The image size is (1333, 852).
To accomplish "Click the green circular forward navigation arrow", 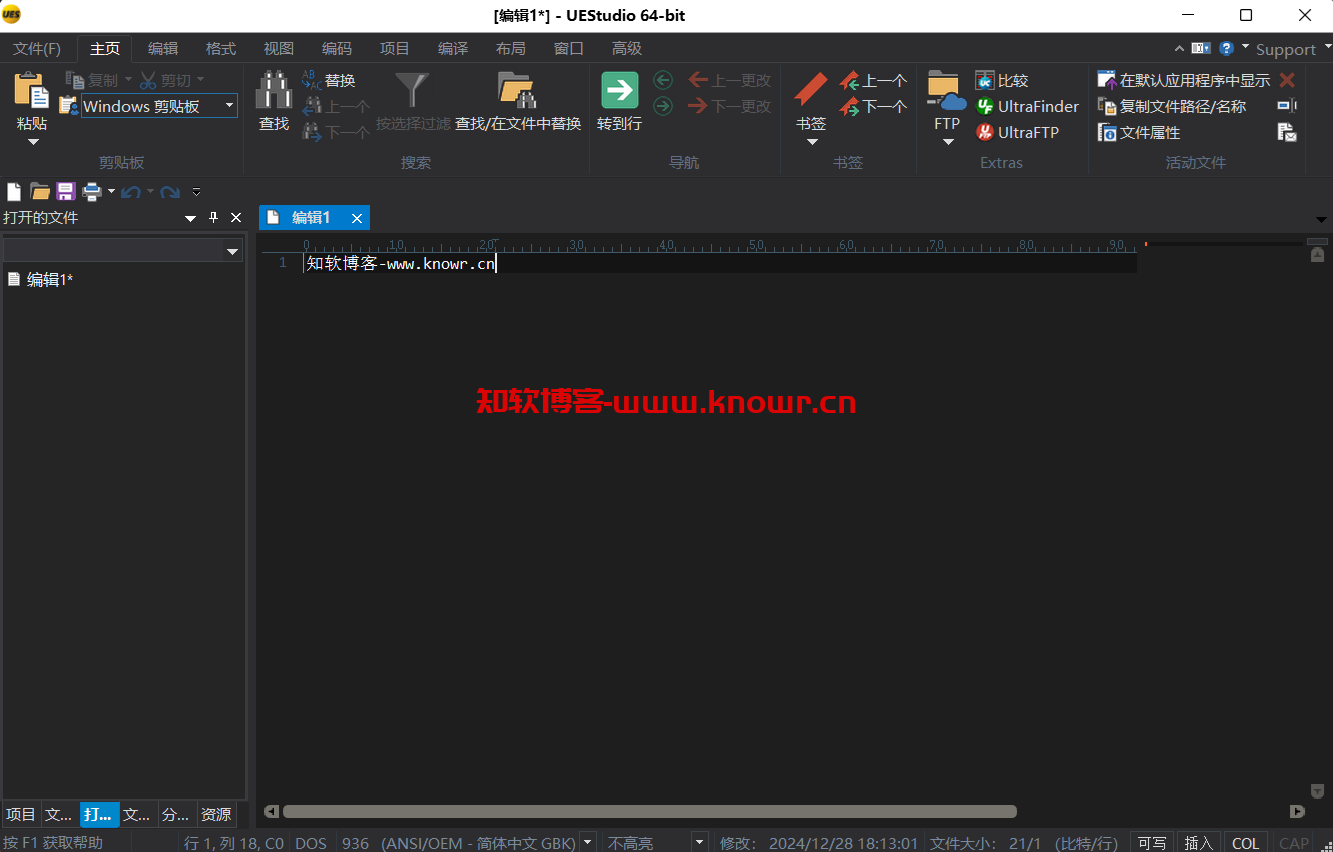I will [662, 106].
